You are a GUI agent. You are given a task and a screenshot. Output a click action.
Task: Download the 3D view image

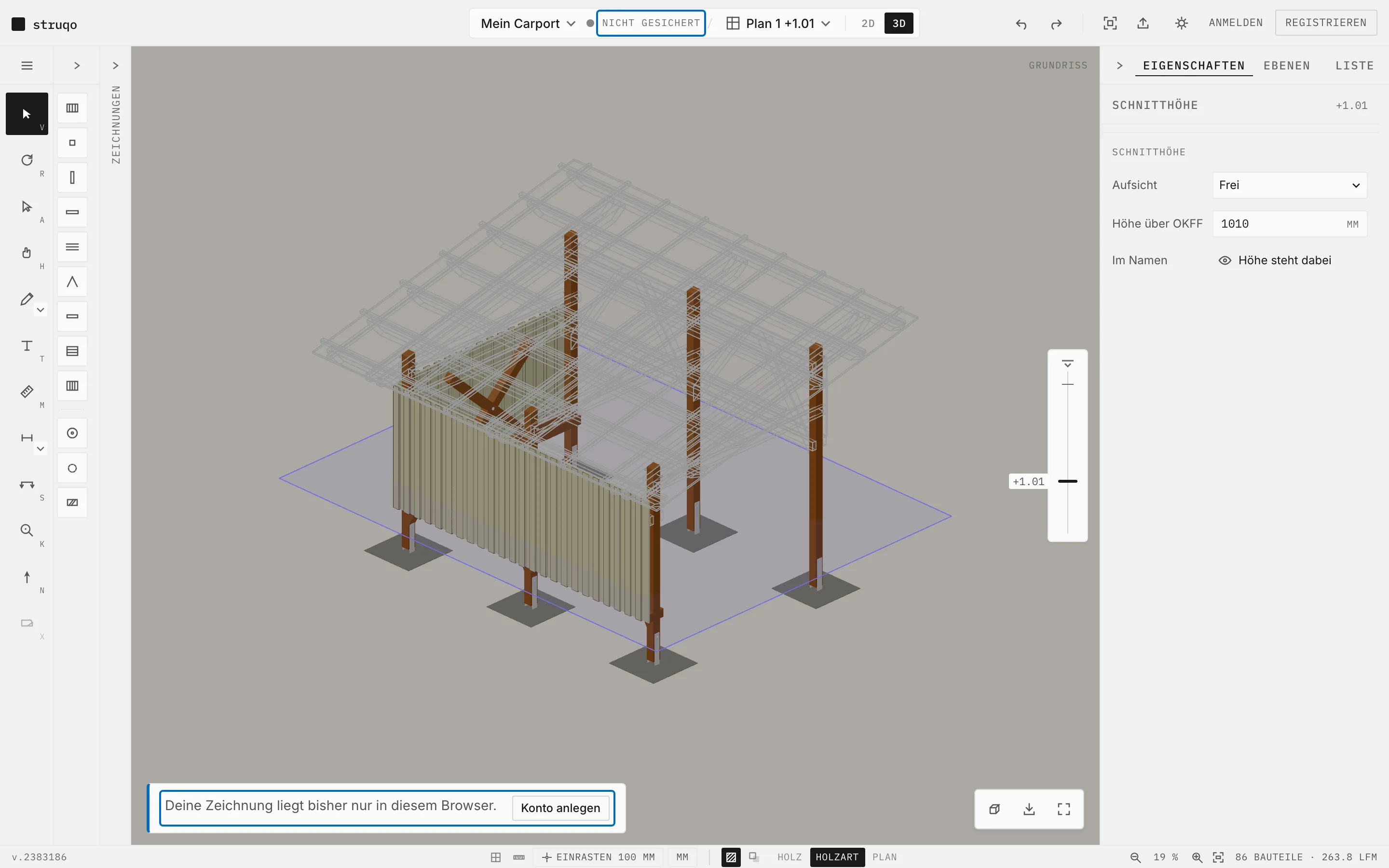[x=1029, y=809]
